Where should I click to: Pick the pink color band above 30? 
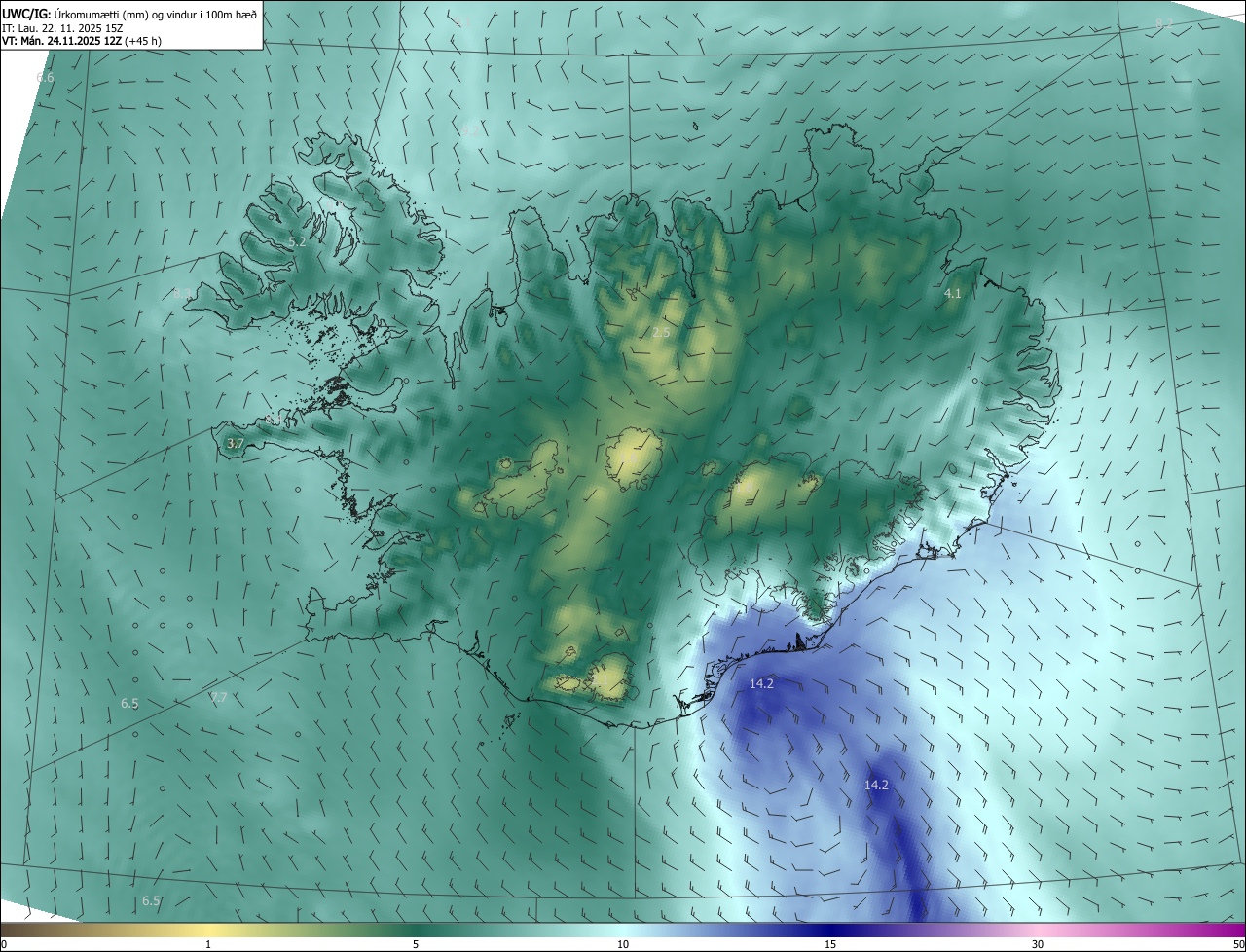pyautogui.click(x=1038, y=930)
